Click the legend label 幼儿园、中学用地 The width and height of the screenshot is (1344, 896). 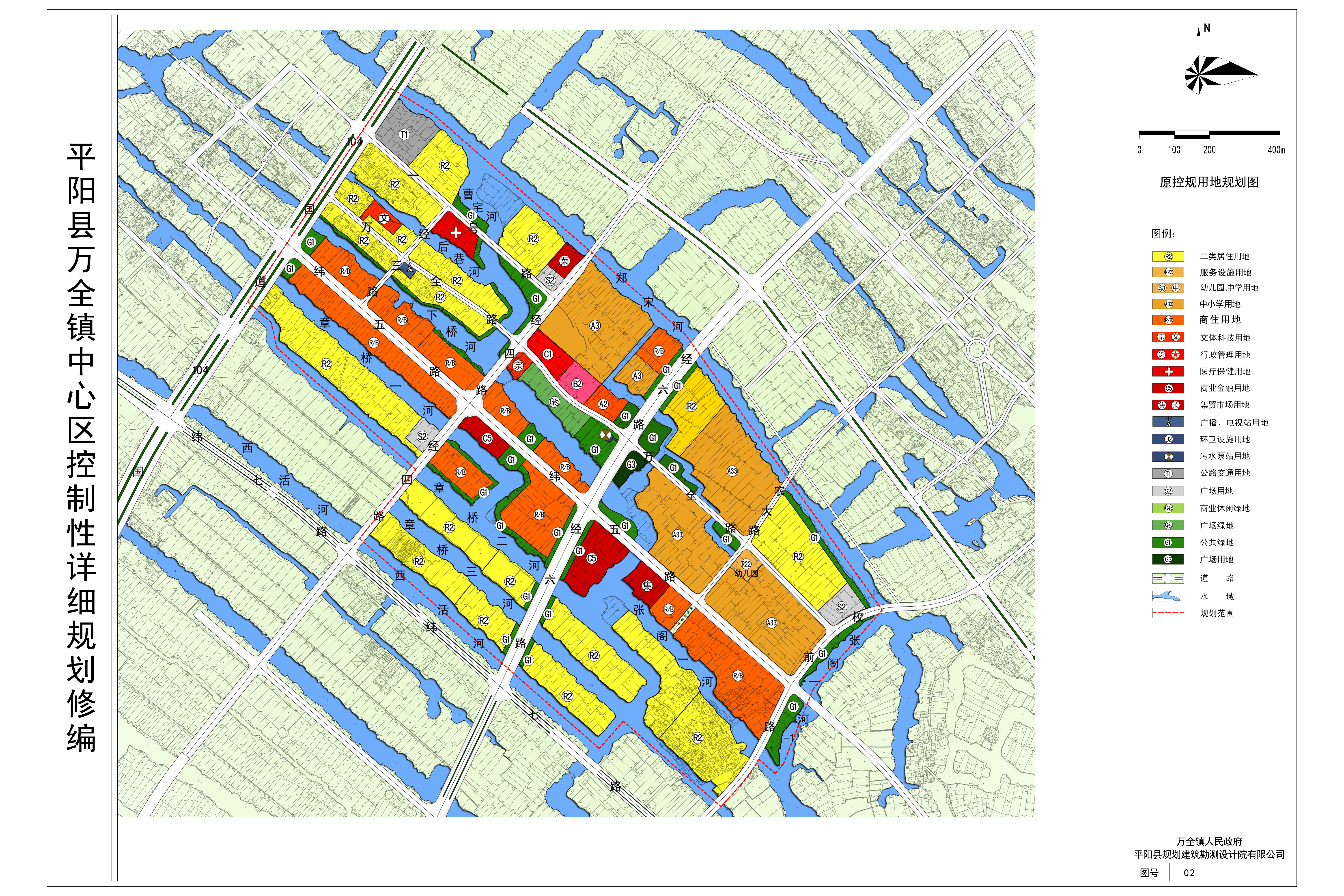click(1229, 288)
